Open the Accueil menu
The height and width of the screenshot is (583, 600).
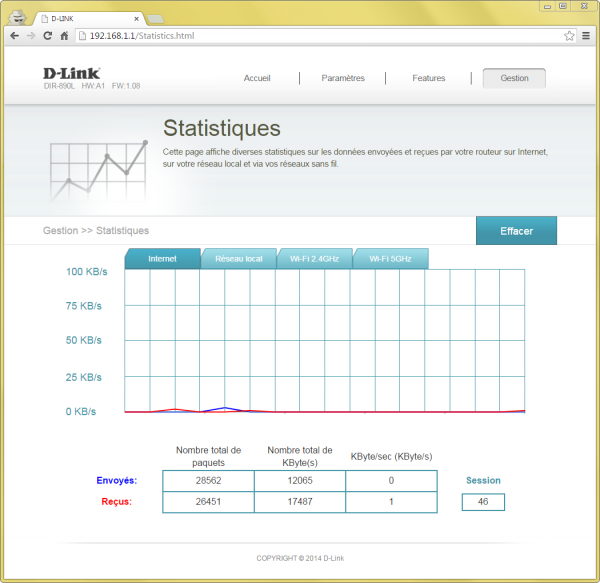pos(257,78)
